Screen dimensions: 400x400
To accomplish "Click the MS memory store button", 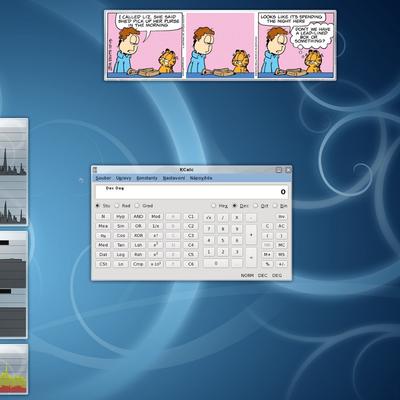I will pos(282,254).
